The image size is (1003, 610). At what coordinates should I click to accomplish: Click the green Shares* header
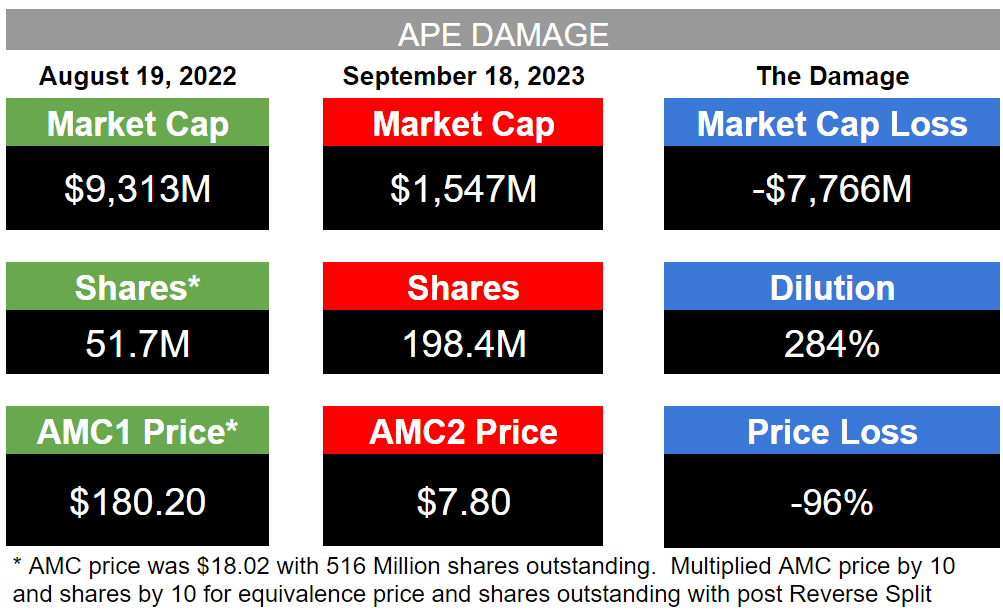coord(138,288)
